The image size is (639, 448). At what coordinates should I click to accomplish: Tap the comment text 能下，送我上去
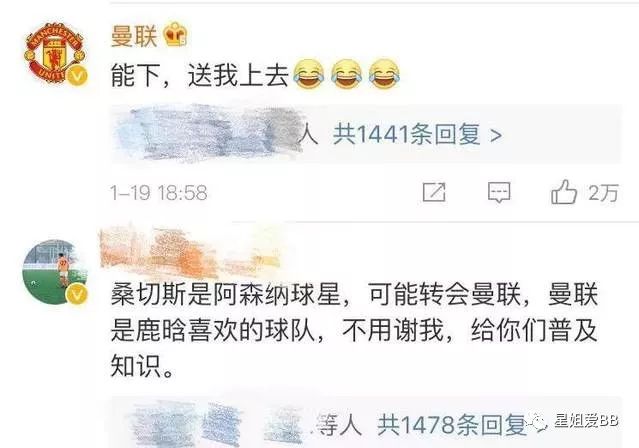tap(200, 75)
